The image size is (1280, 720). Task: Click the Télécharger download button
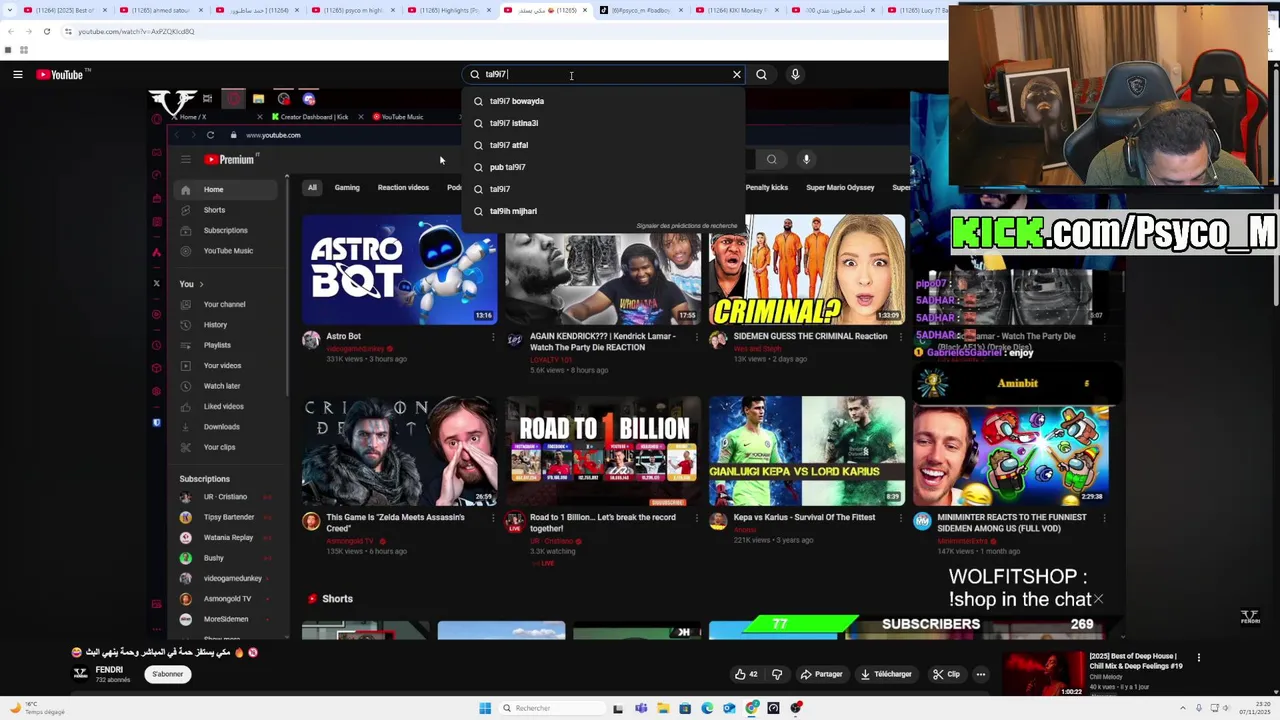click(886, 674)
